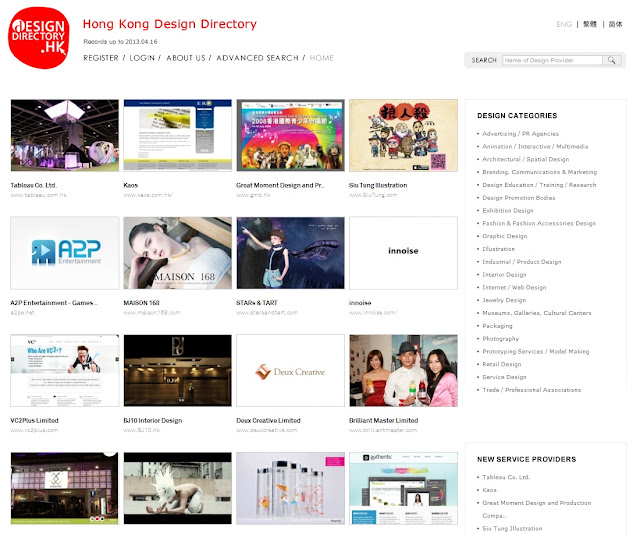The image size is (640, 534).
Task: Open the STARs & TART illustration thumbnail
Action: pyautogui.click(x=291, y=253)
